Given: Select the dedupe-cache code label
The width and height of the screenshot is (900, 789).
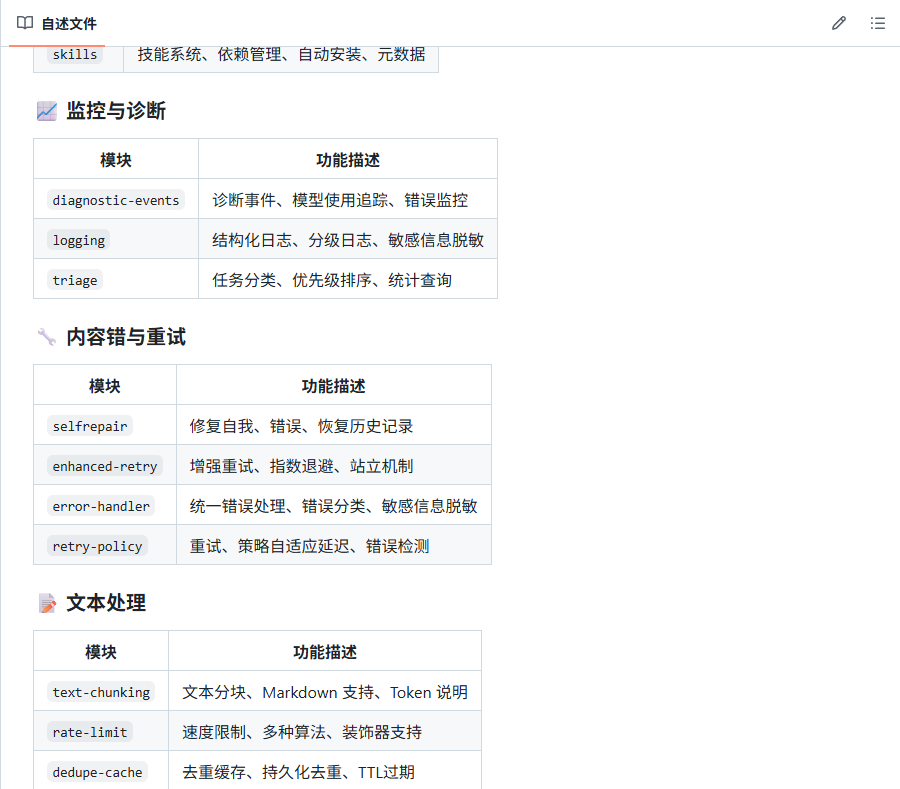Looking at the screenshot, I should [x=97, y=772].
